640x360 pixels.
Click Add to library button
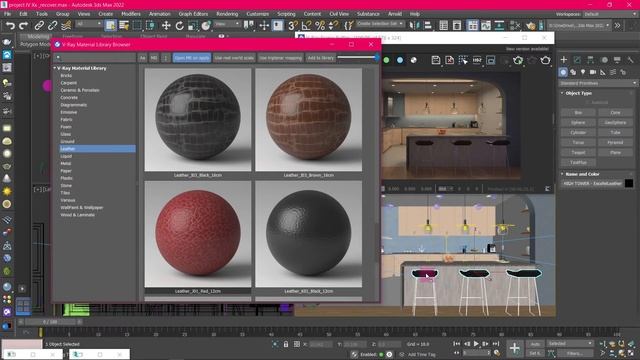(x=320, y=58)
